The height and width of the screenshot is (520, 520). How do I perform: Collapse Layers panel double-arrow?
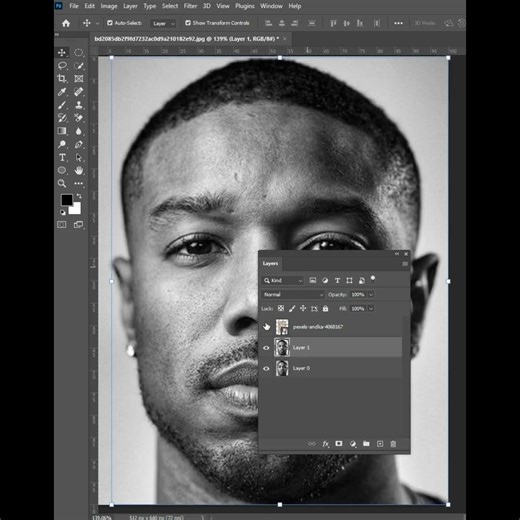pos(397,254)
